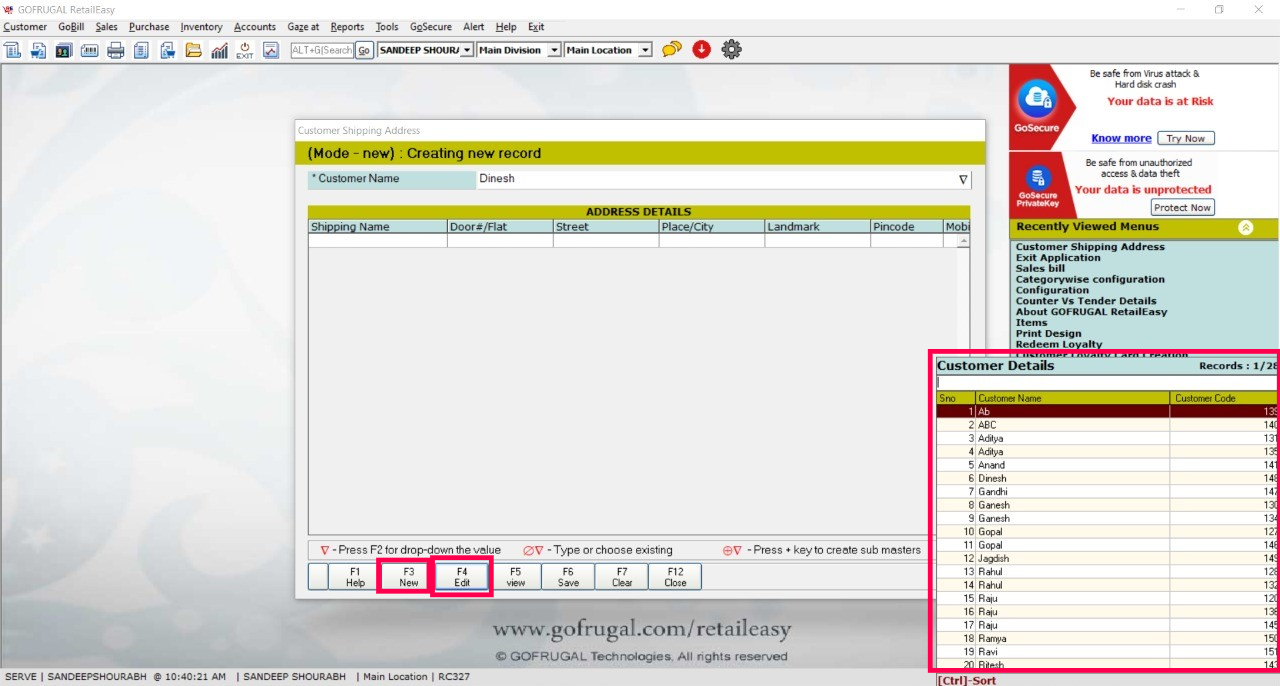
Task: Click the ALT+G search field
Action: (x=322, y=50)
